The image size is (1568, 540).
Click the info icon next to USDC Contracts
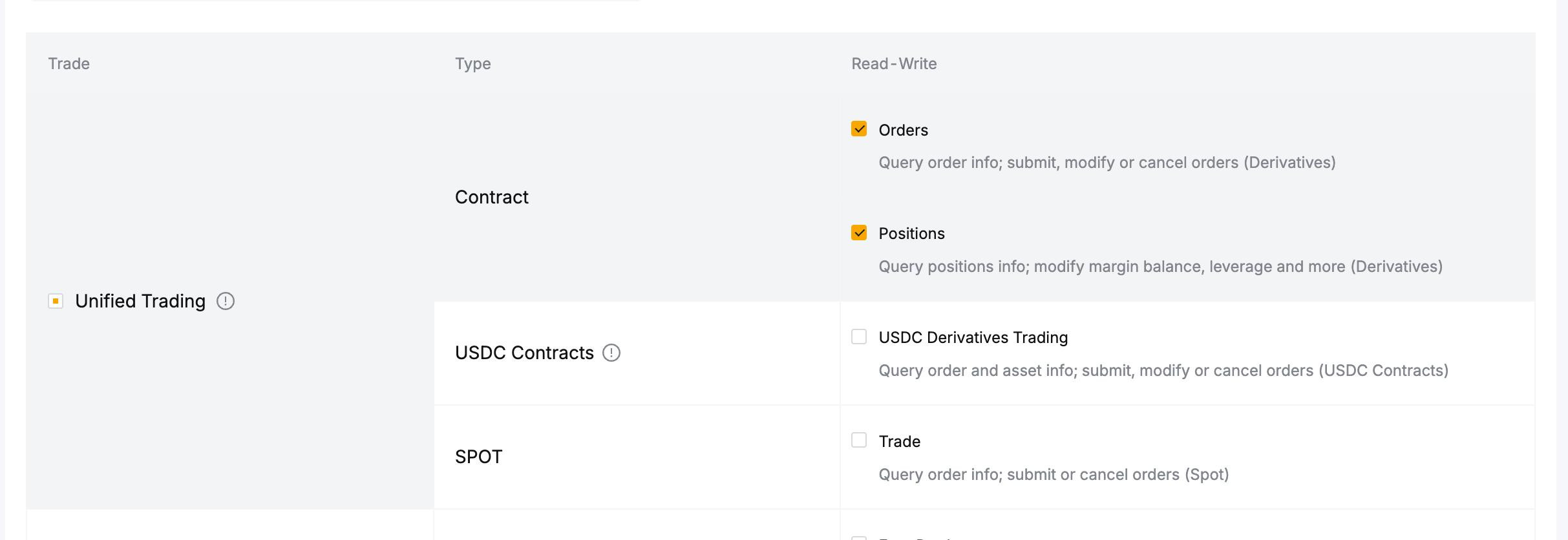point(611,353)
